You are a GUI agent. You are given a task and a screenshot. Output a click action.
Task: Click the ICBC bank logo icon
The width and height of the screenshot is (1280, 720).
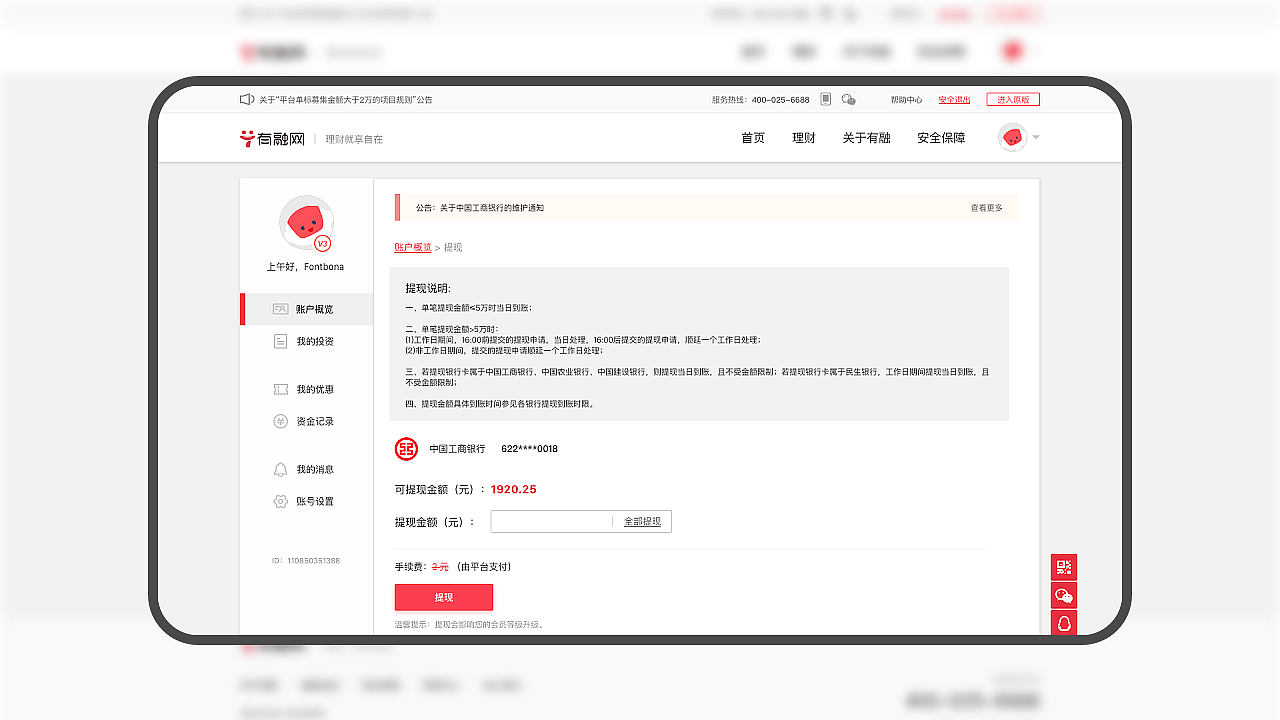(x=406, y=449)
